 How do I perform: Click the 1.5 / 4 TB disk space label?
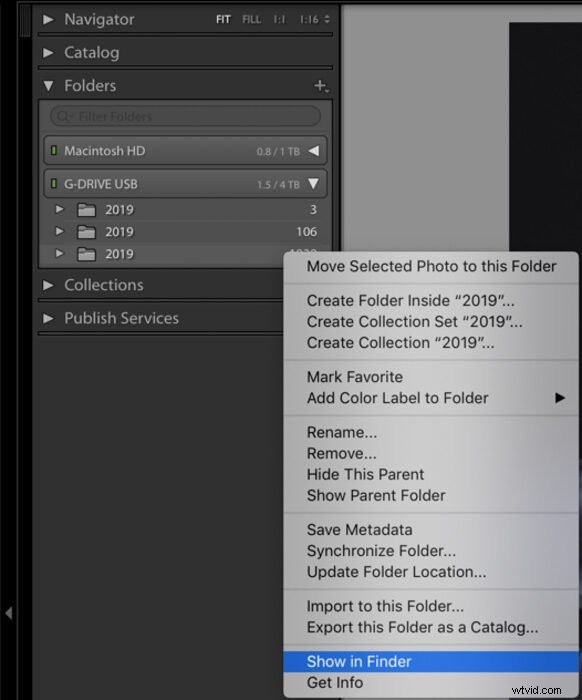pyautogui.click(x=278, y=185)
